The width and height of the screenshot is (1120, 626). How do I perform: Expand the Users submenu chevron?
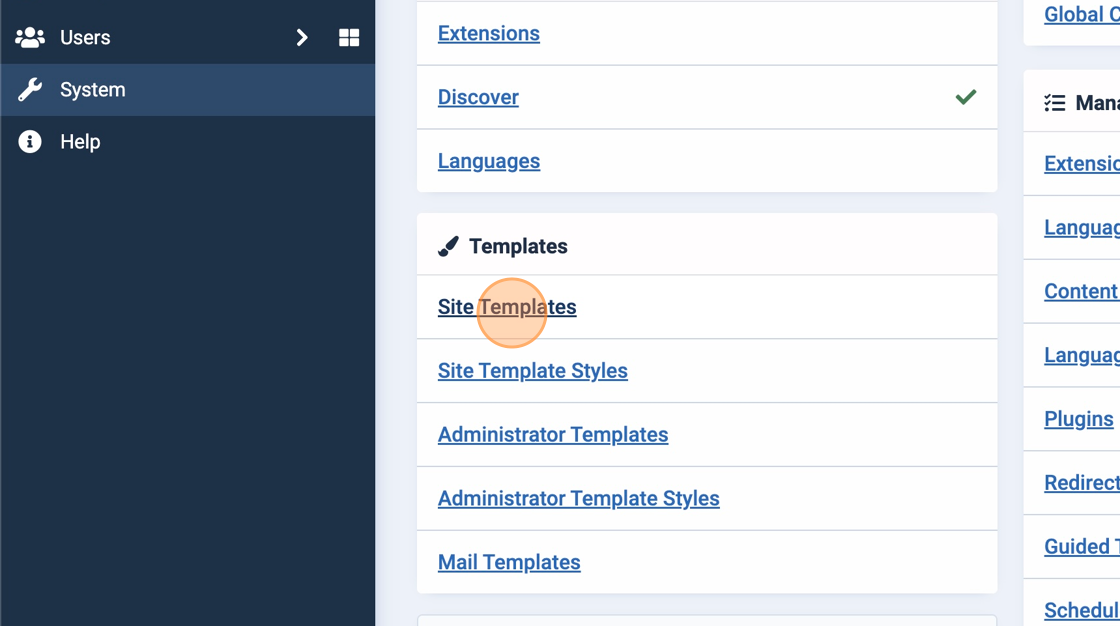click(302, 38)
